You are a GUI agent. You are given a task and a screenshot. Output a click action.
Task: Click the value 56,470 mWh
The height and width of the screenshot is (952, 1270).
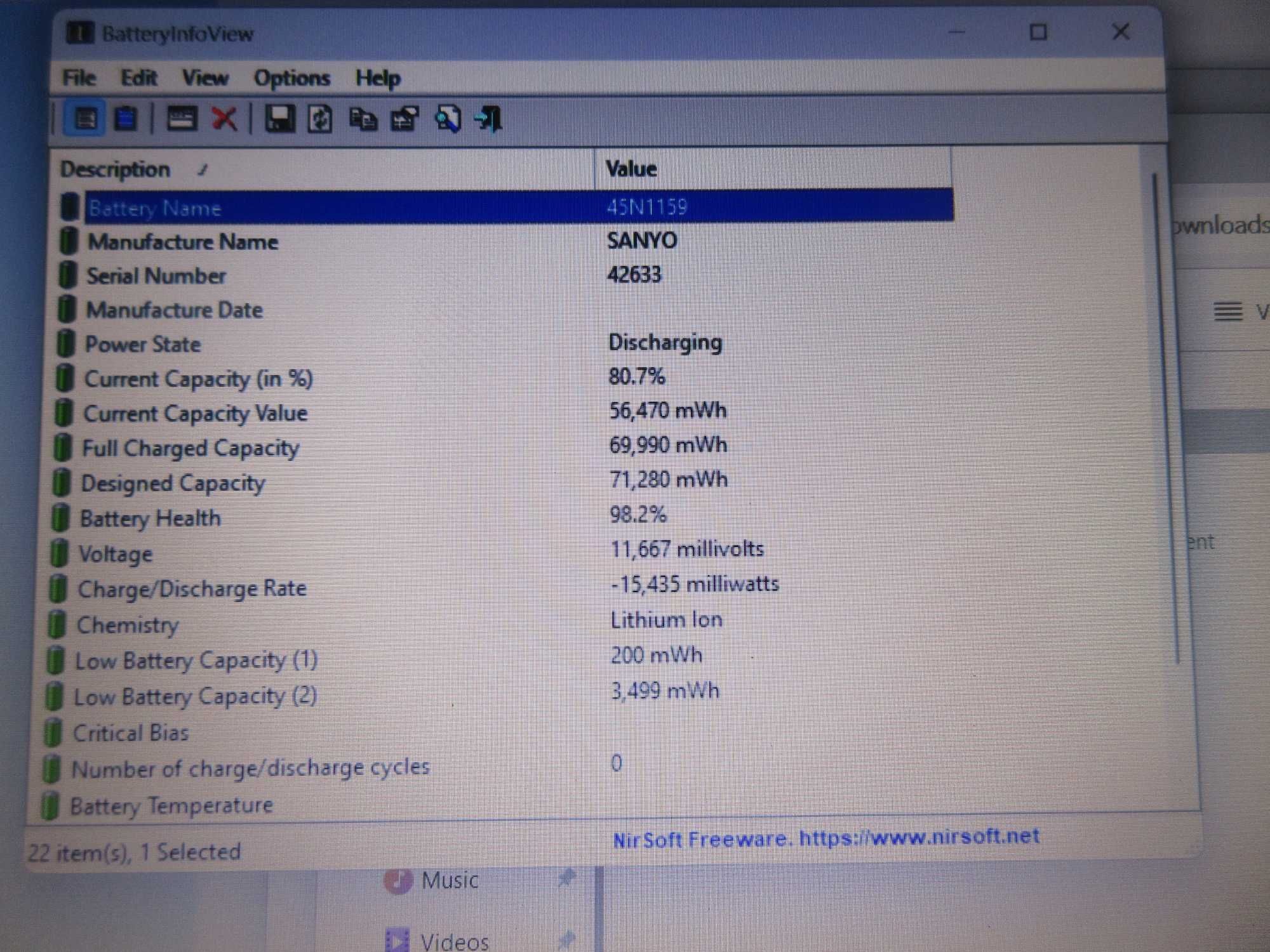click(668, 411)
